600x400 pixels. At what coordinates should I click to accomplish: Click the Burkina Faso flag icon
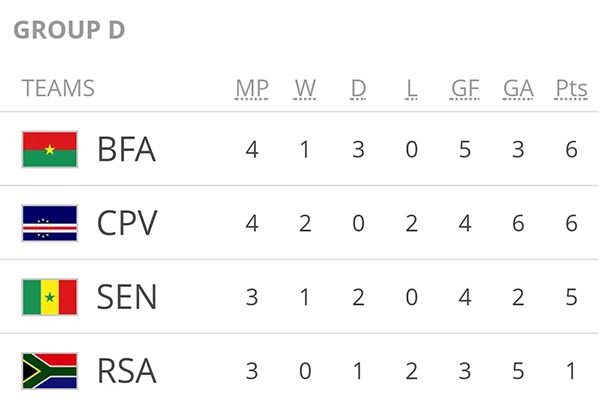coord(49,150)
